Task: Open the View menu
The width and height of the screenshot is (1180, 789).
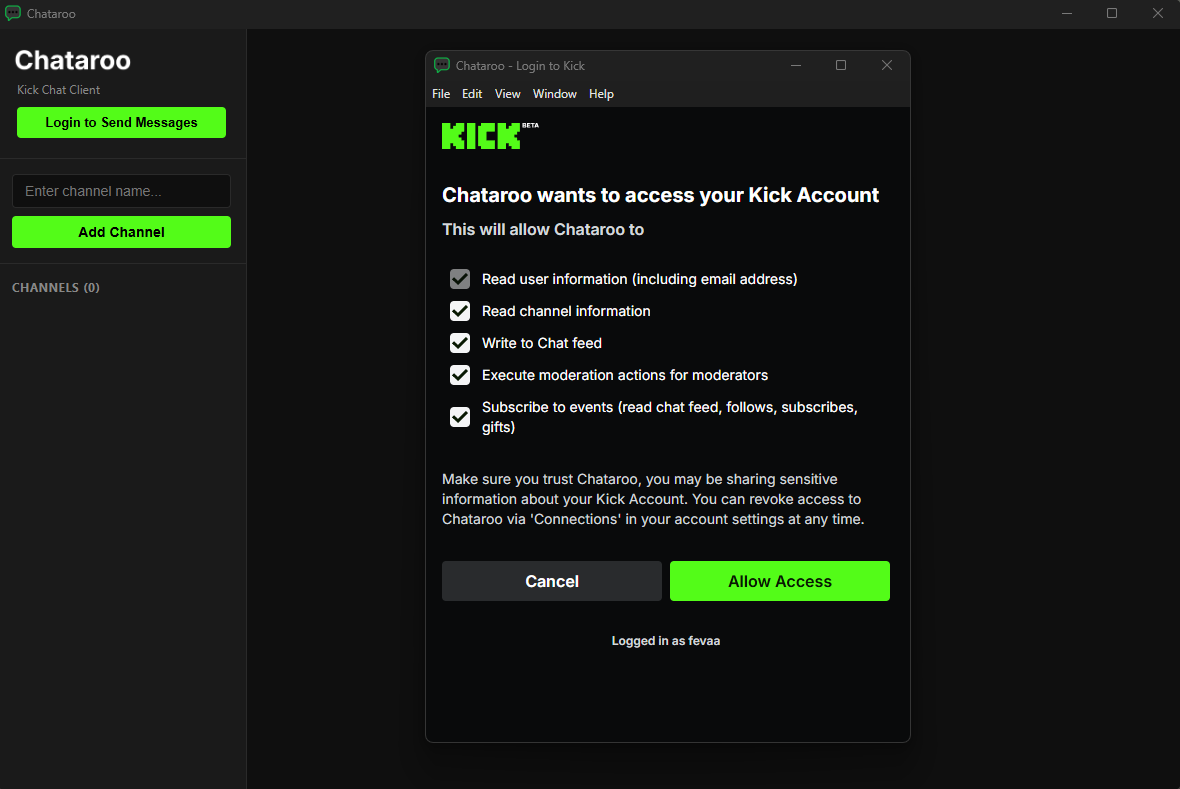Action: pyautogui.click(x=507, y=93)
